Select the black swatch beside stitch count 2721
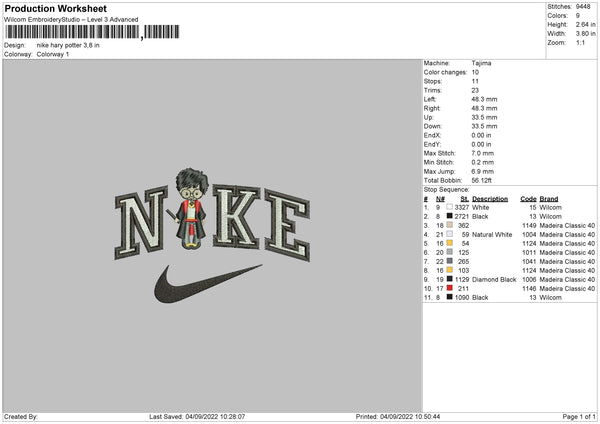 pyautogui.click(x=450, y=216)
